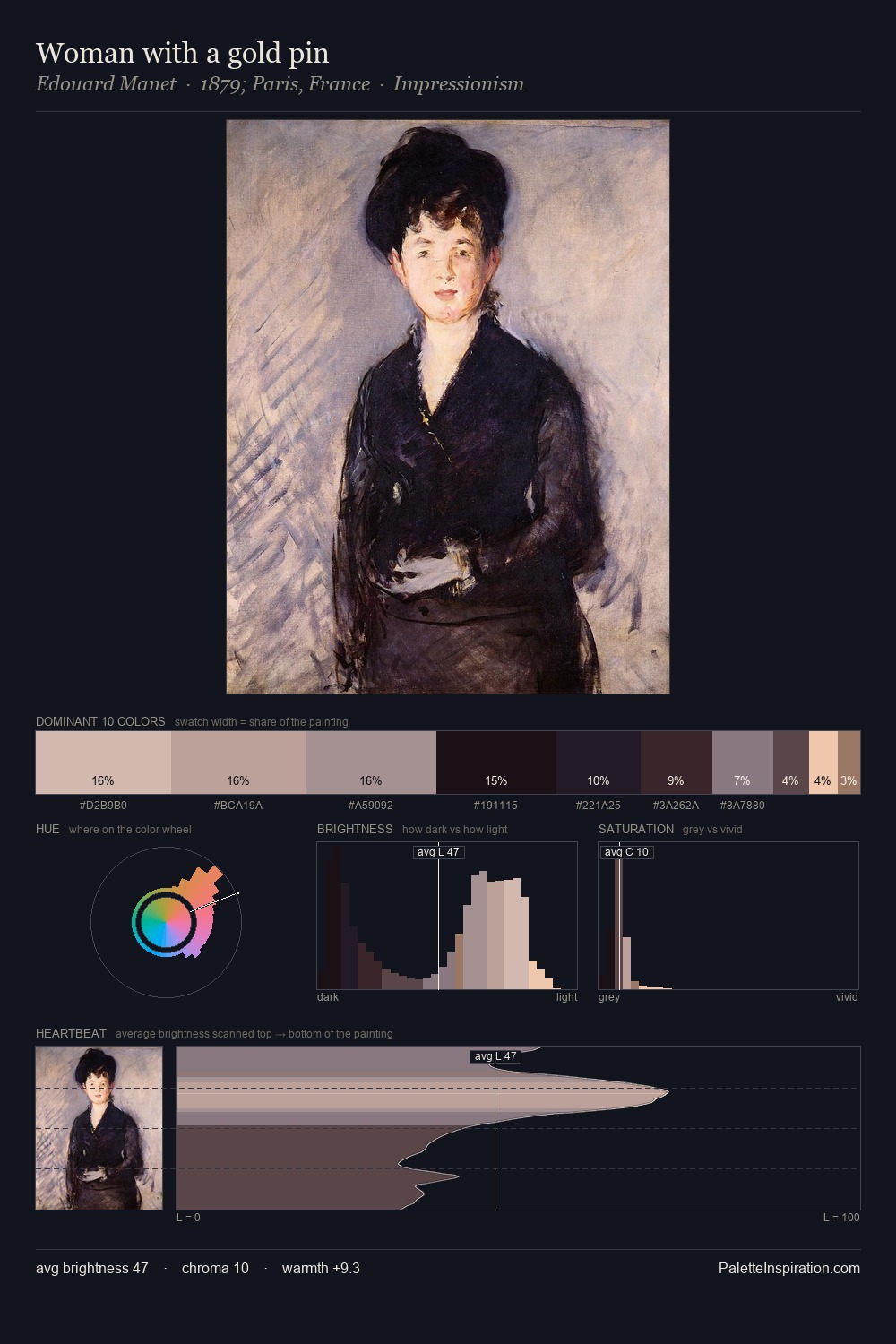Click the #D2B9B0 color swatch
The height and width of the screenshot is (1344, 896).
coord(103,762)
